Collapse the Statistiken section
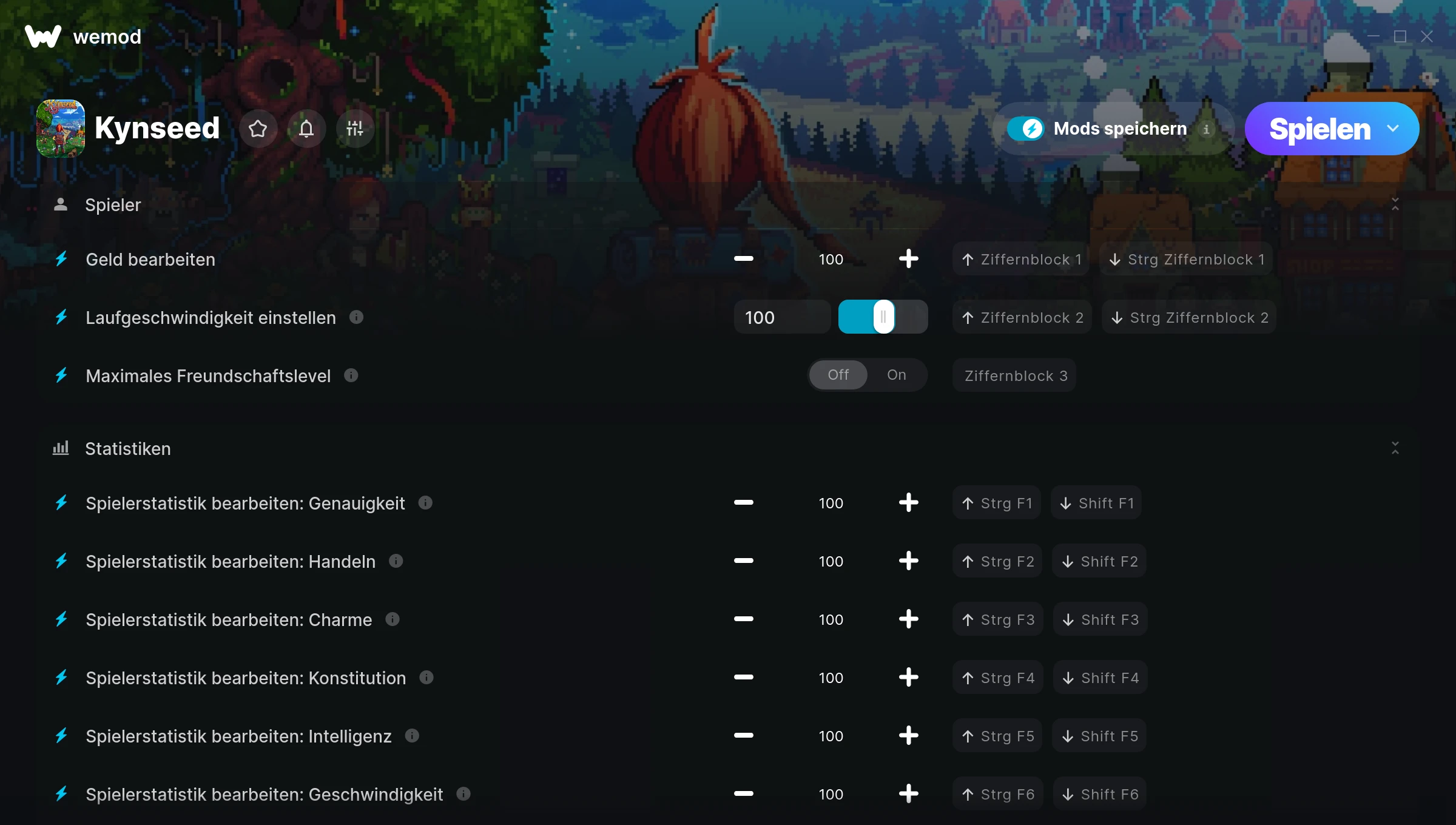The width and height of the screenshot is (1456, 825). [1395, 448]
